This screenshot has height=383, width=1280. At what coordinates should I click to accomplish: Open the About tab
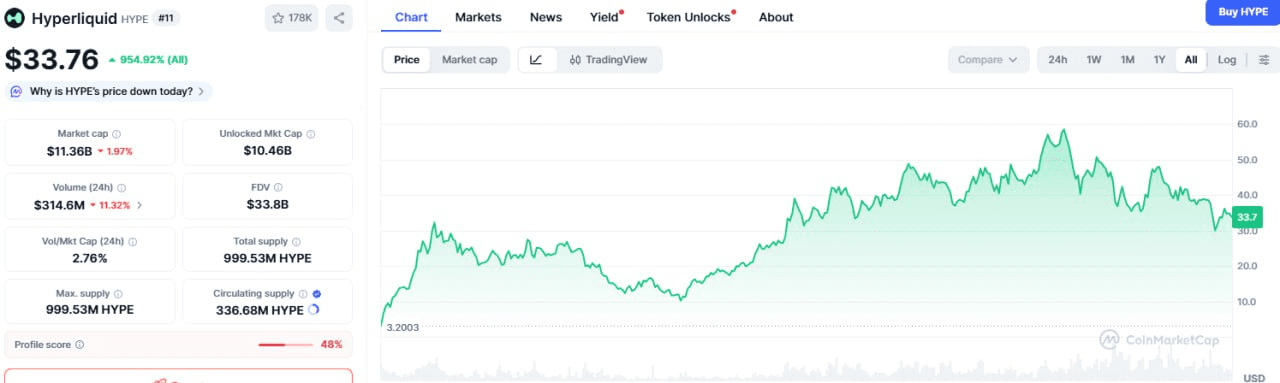click(x=776, y=17)
